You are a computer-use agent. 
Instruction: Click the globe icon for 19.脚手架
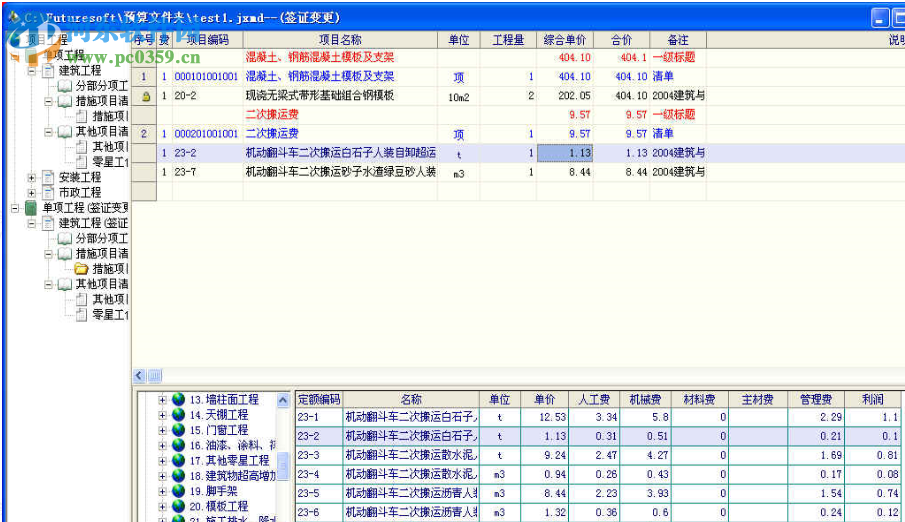pos(179,491)
